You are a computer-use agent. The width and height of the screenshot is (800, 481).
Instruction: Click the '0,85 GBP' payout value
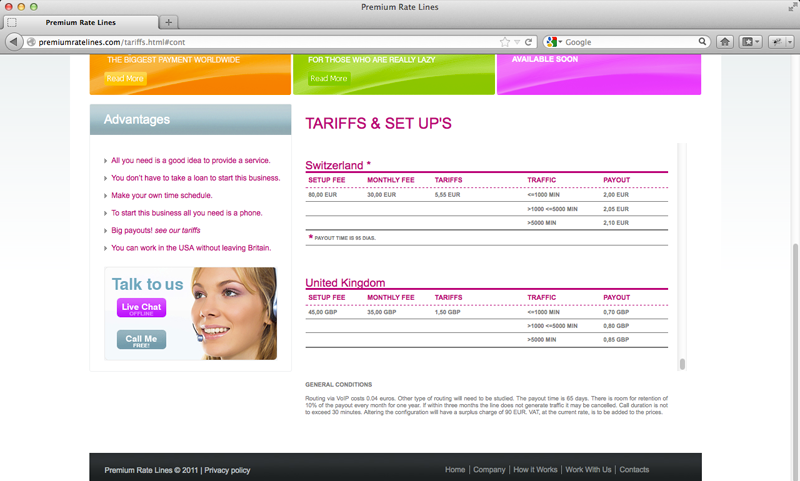[616, 340]
